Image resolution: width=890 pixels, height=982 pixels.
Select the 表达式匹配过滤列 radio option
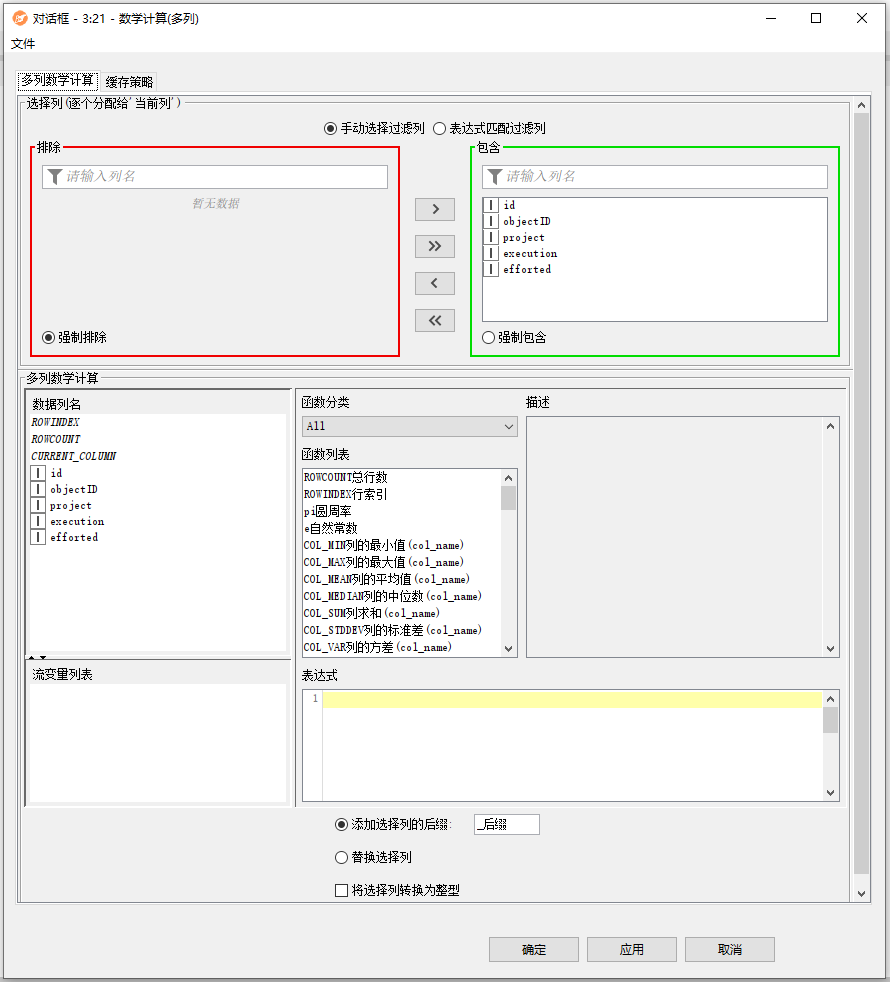(441, 128)
